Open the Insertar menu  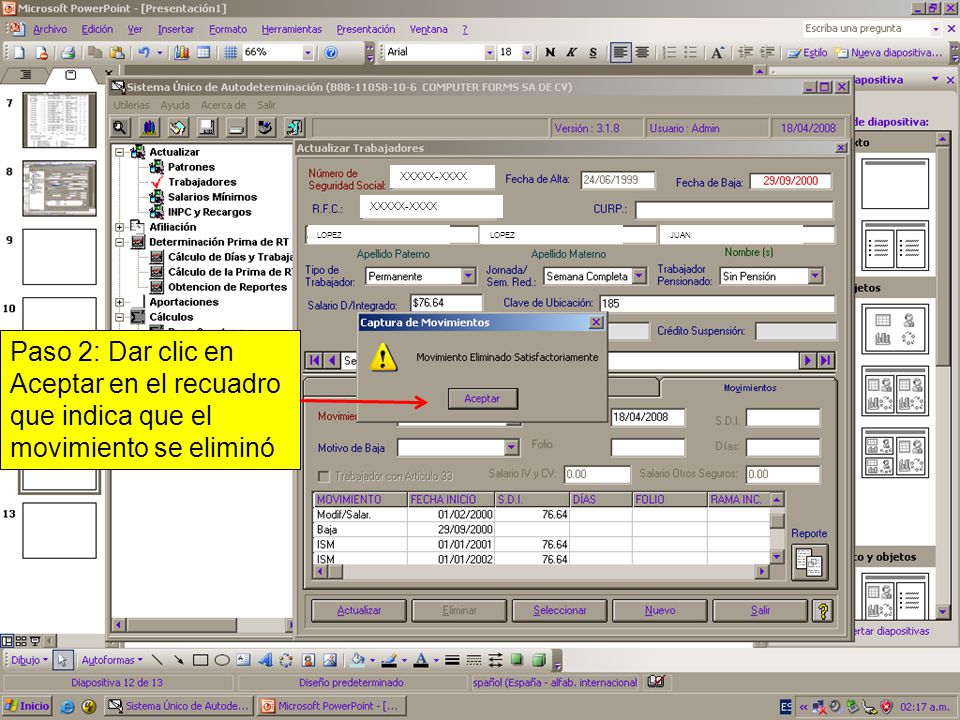(x=176, y=29)
